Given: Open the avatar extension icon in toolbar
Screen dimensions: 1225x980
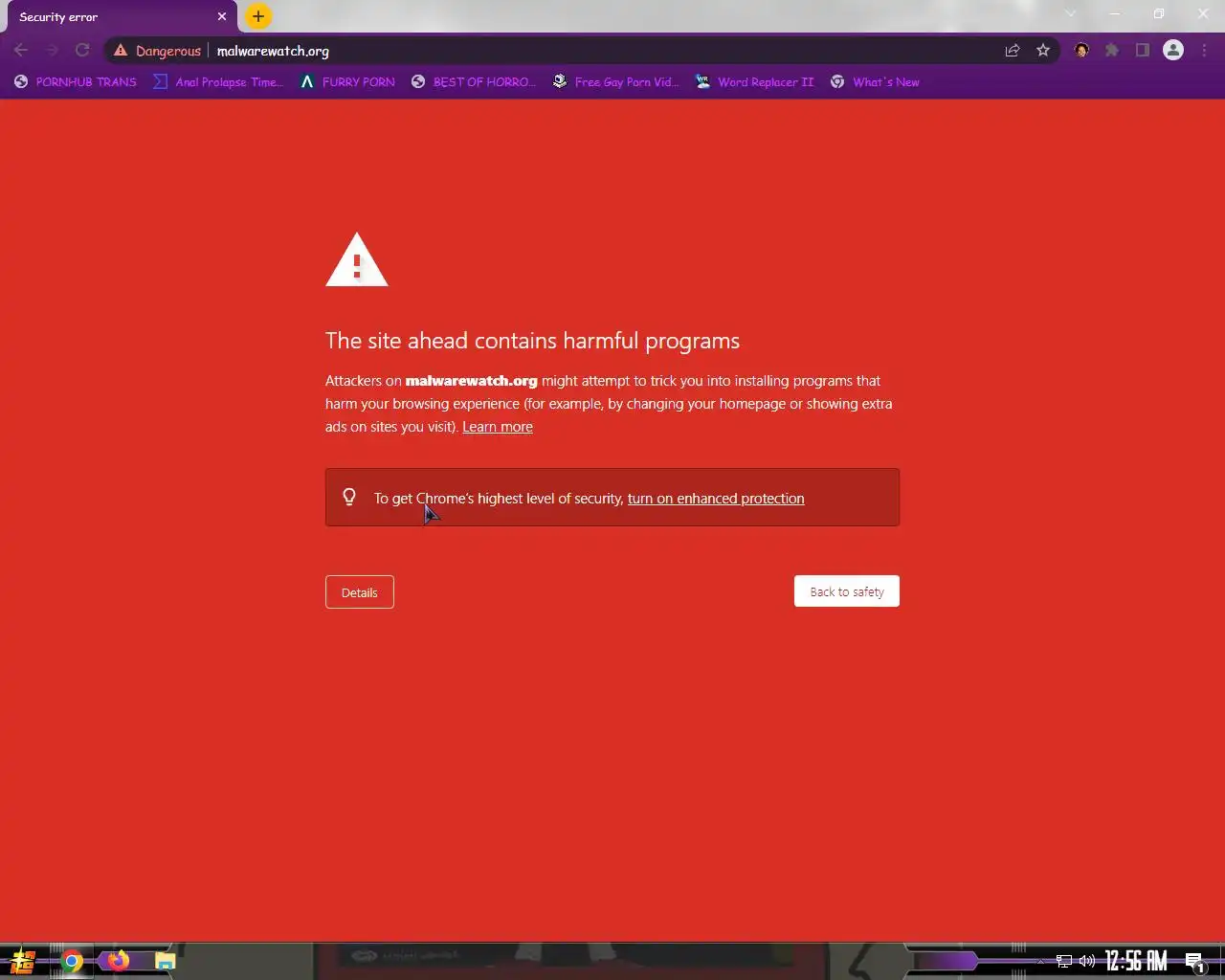Looking at the screenshot, I should click(1081, 51).
